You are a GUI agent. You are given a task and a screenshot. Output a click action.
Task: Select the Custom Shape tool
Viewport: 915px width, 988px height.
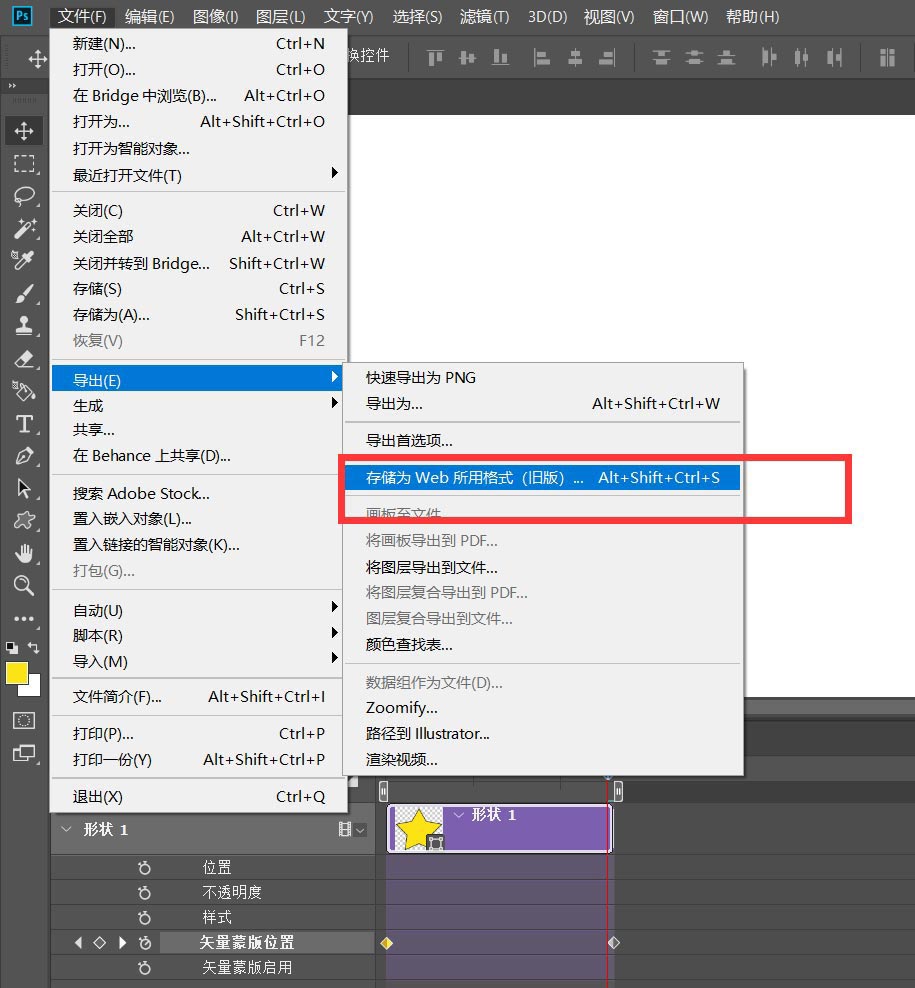point(24,520)
